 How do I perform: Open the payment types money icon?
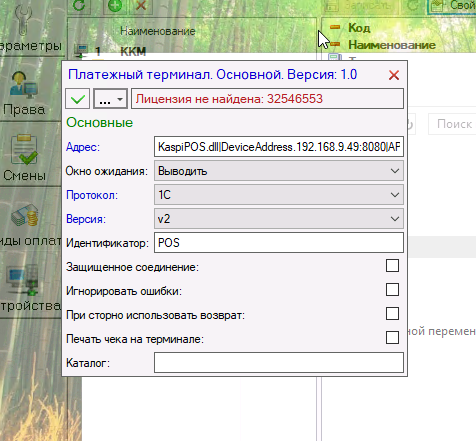pyautogui.click(x=25, y=215)
